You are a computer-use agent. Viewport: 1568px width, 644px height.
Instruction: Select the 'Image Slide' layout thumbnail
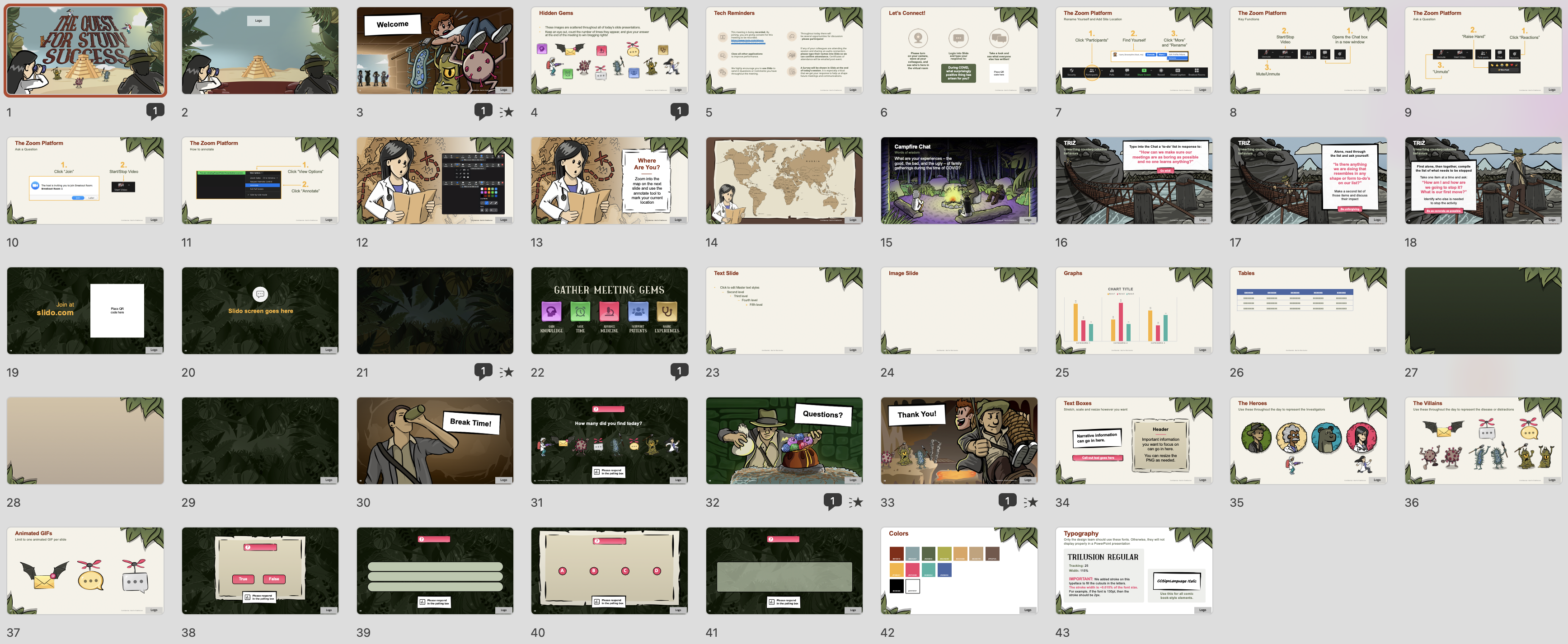[x=959, y=311]
